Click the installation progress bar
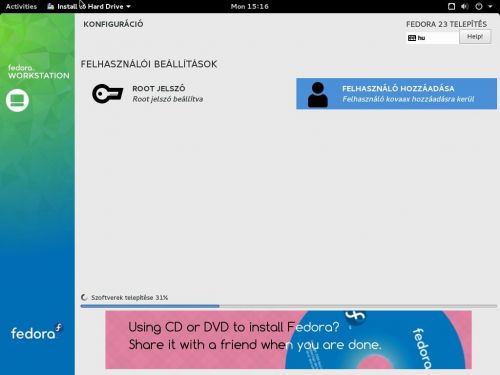This screenshot has width=500, height=375. (289, 306)
